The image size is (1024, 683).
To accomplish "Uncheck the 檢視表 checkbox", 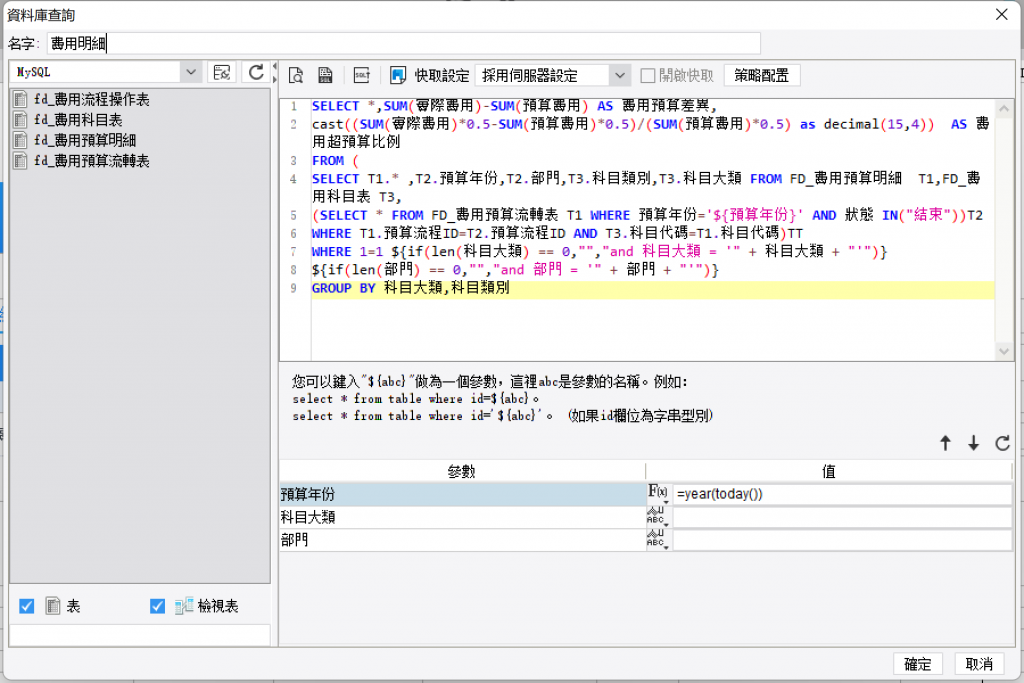I will [157, 606].
